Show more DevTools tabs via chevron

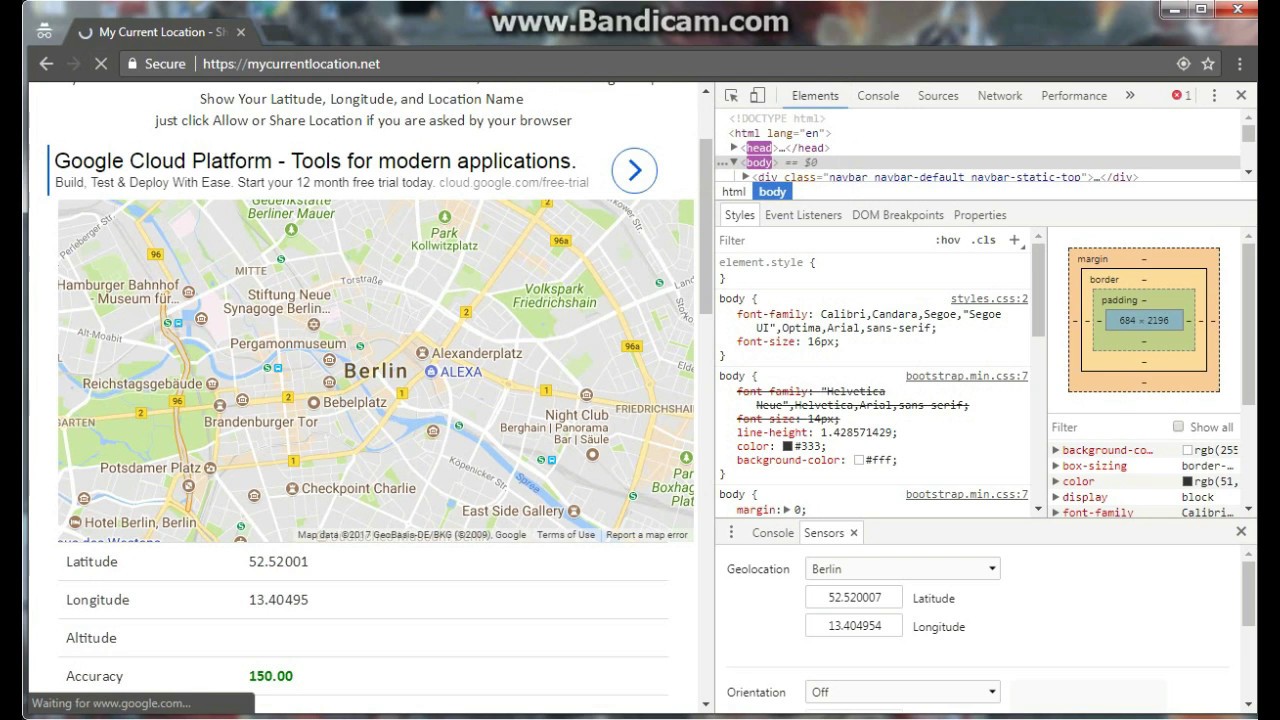1130,96
